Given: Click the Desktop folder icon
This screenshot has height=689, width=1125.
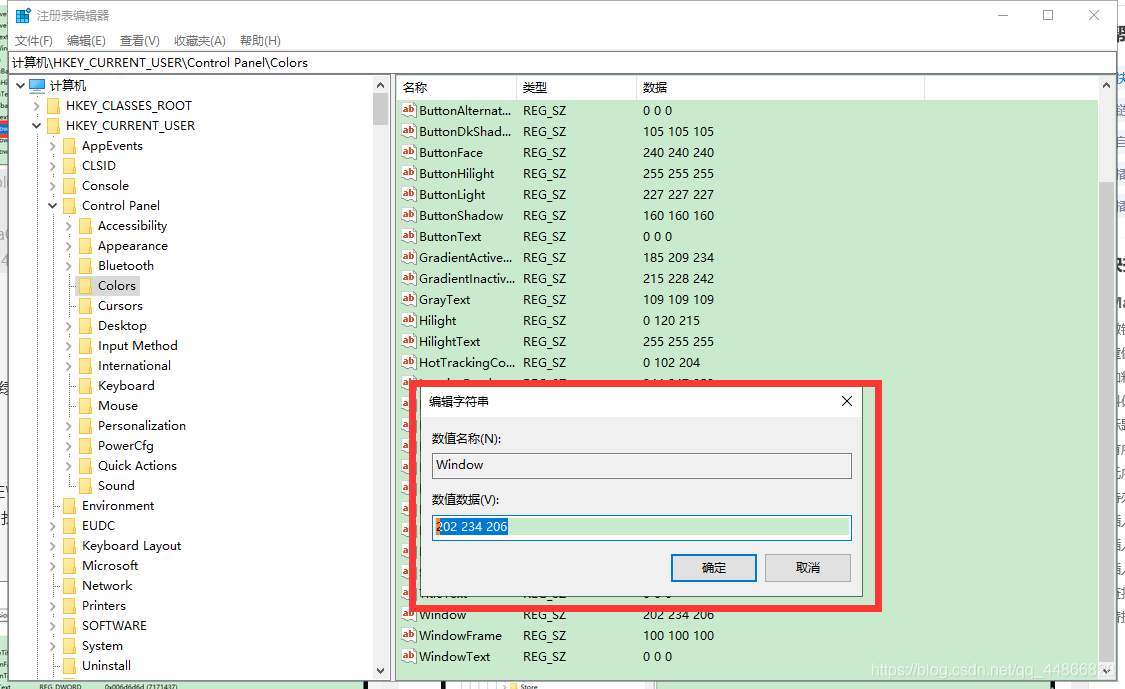Looking at the screenshot, I should click(x=84, y=325).
